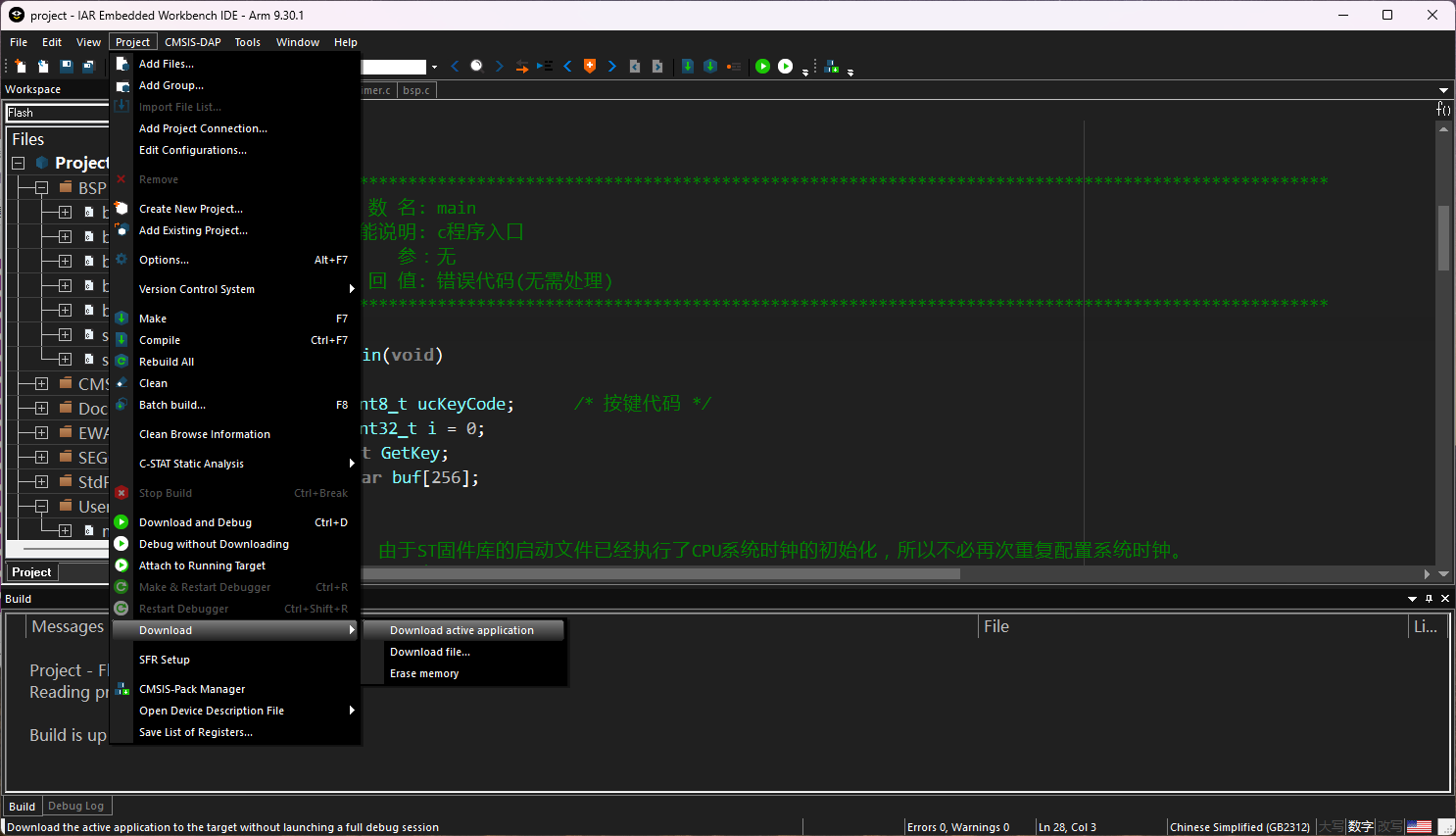Viewport: 1456px width, 836px height.
Task: Click the New Document toolbar icon
Action: (x=21, y=67)
